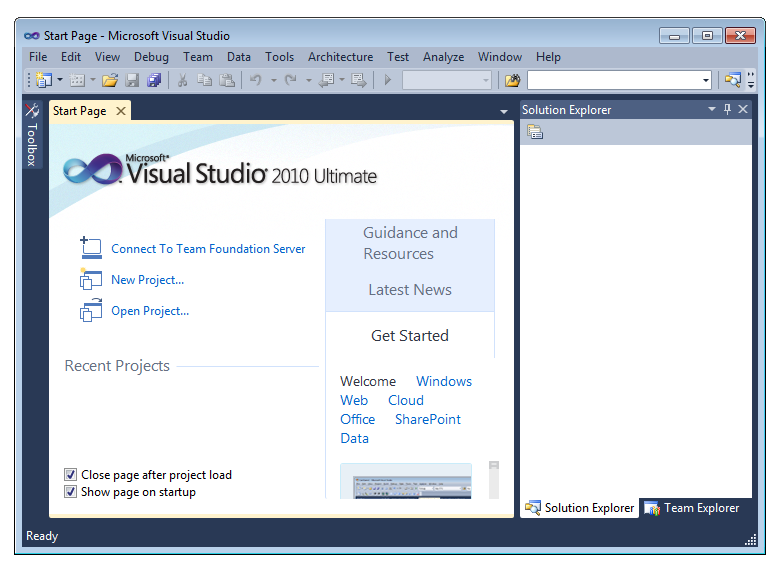
Task: Open the Find combo box dropdown arrow
Action: 706,80
